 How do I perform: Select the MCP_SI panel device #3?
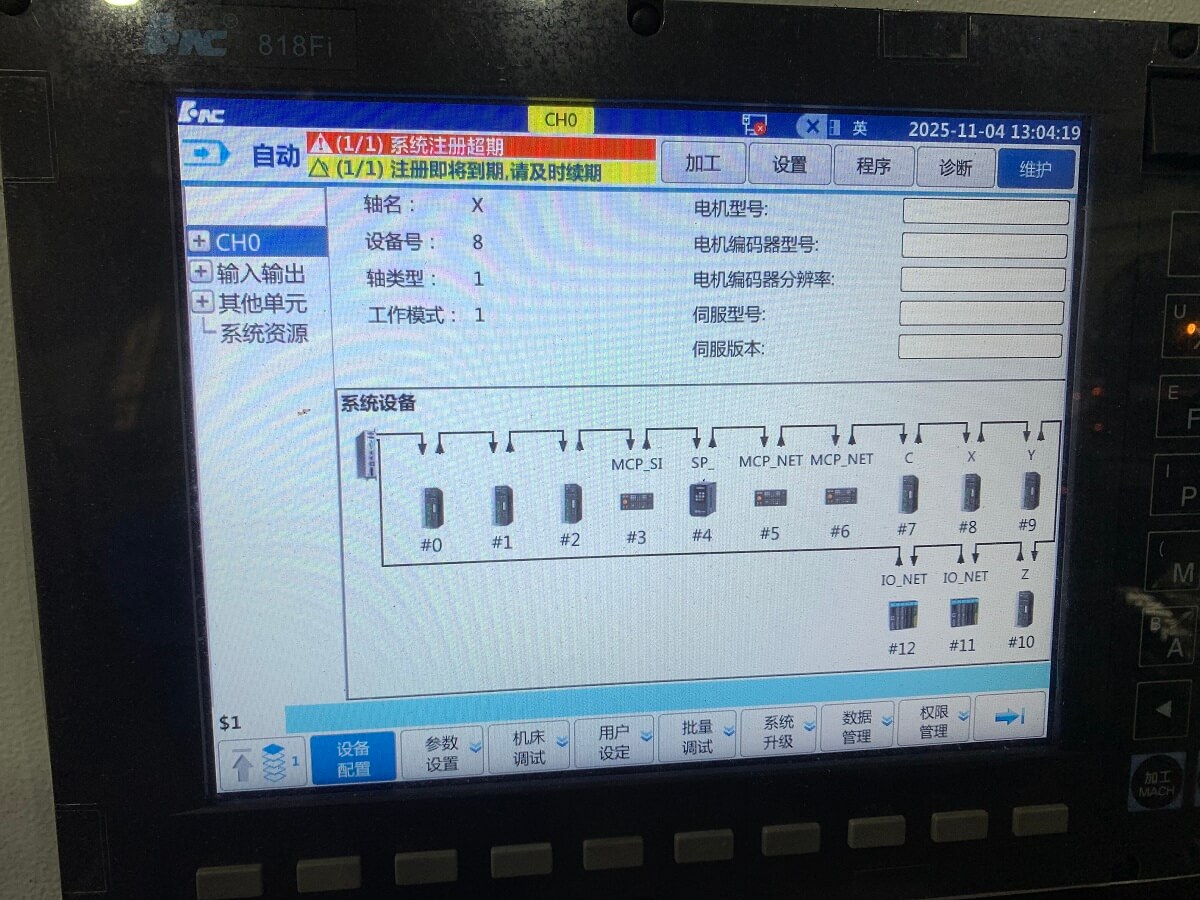pos(636,501)
